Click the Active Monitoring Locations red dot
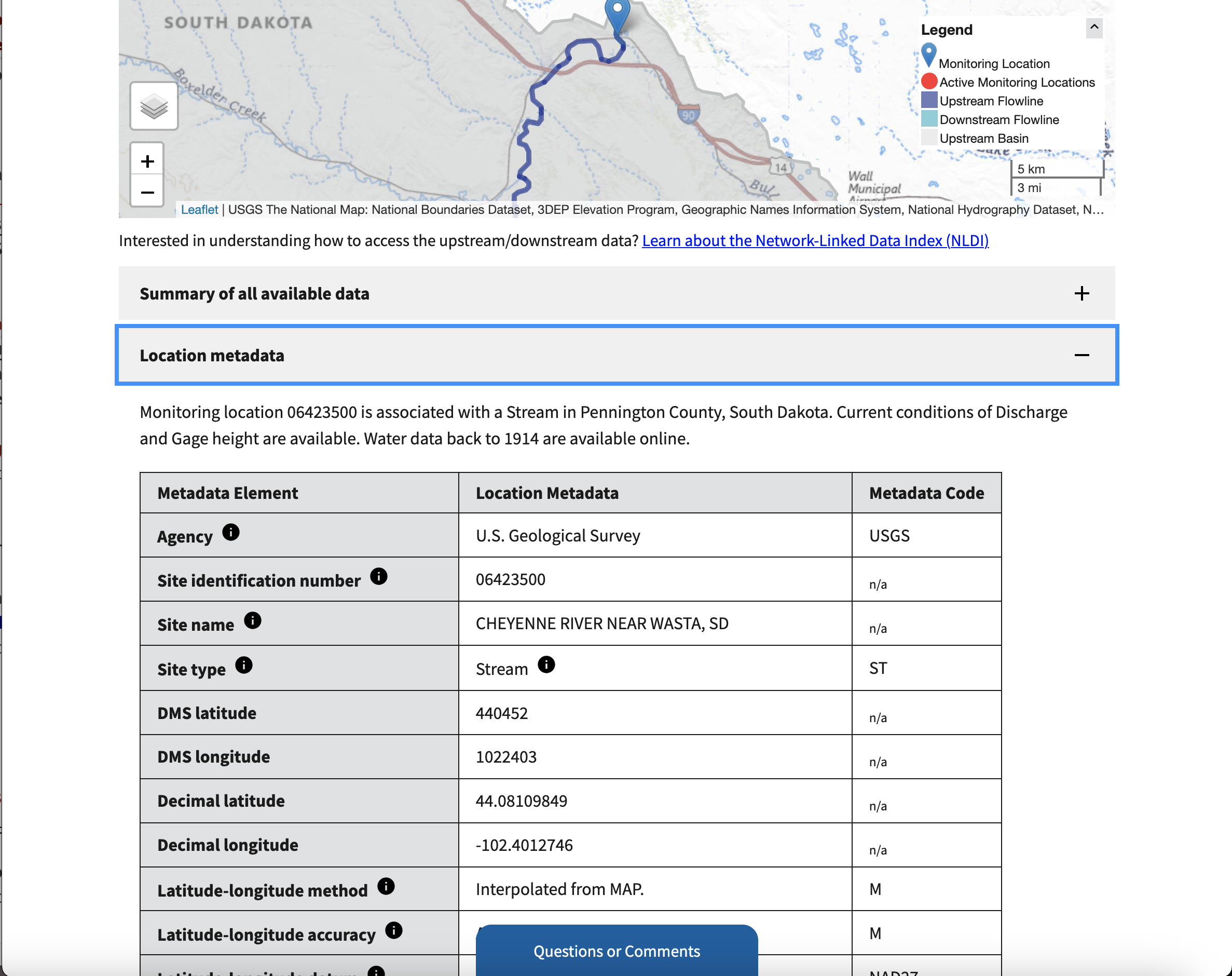 pos(929,81)
